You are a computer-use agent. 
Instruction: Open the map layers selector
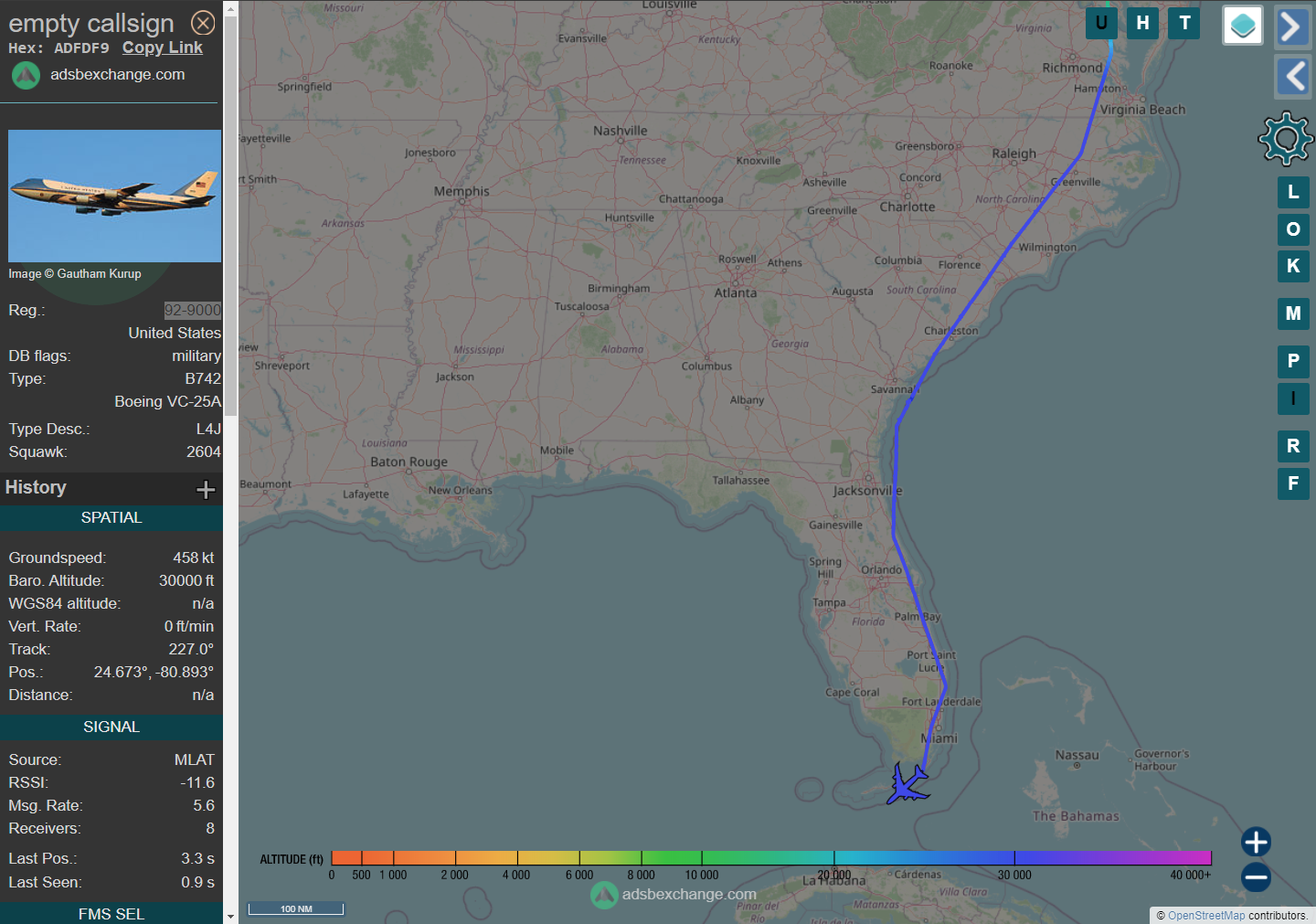click(1243, 26)
